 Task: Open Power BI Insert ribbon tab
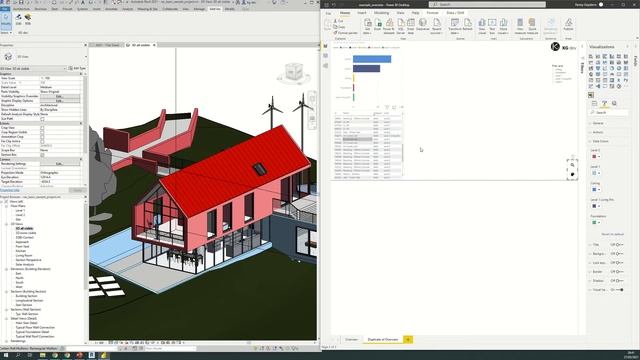point(362,13)
